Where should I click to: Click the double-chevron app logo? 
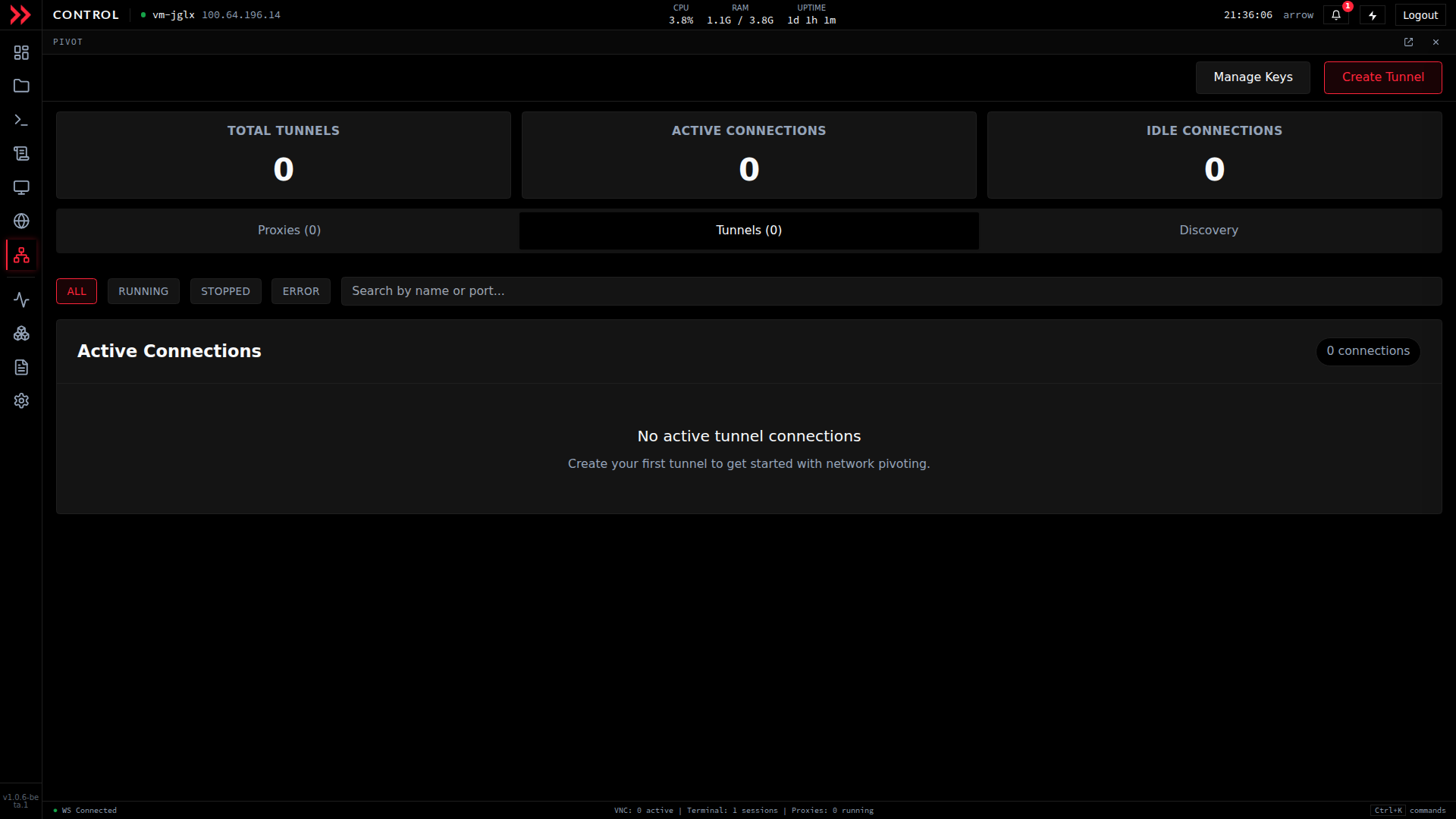click(20, 15)
